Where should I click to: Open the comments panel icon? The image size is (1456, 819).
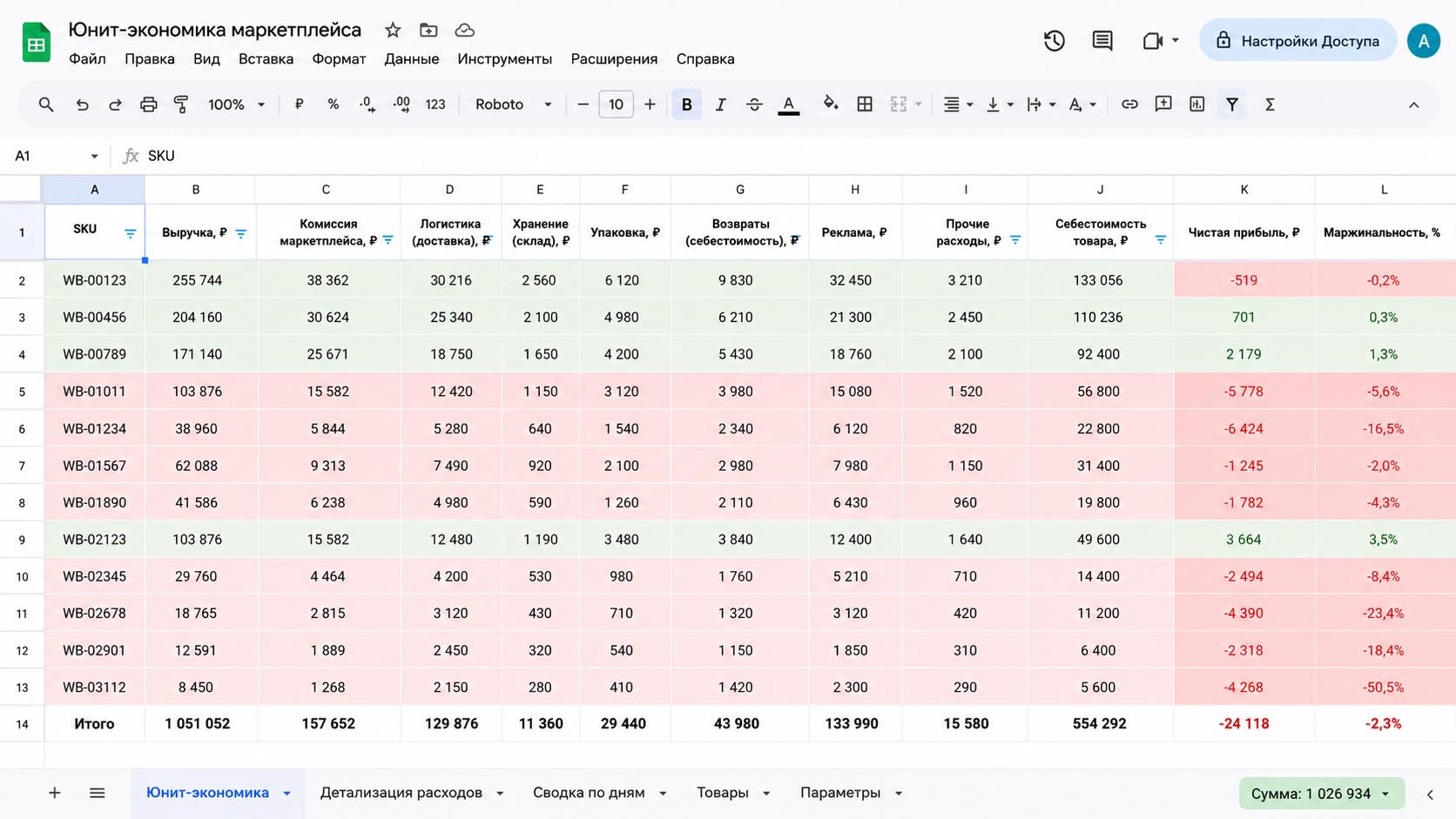[x=1102, y=41]
